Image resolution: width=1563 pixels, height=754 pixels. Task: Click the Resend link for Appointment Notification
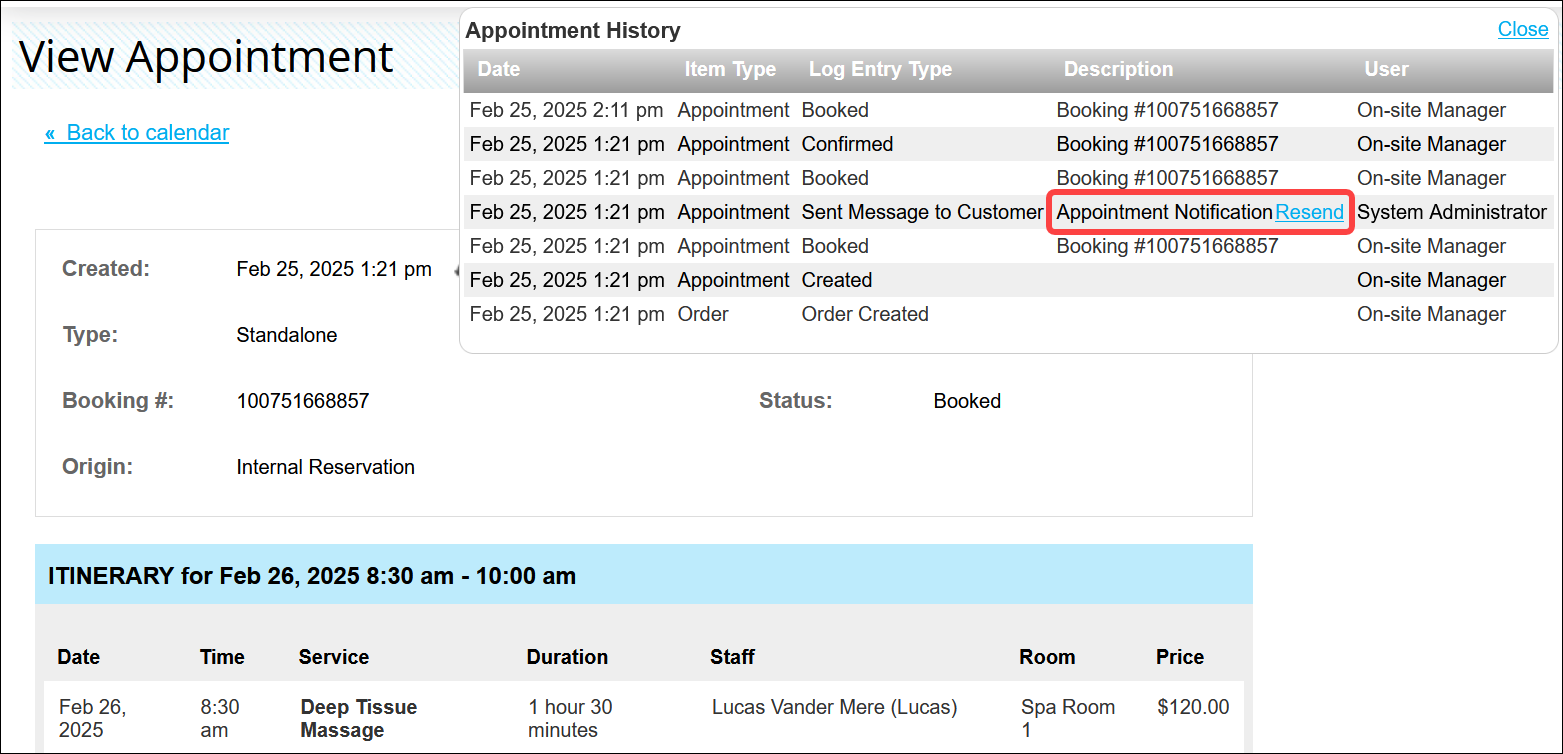tap(1309, 212)
